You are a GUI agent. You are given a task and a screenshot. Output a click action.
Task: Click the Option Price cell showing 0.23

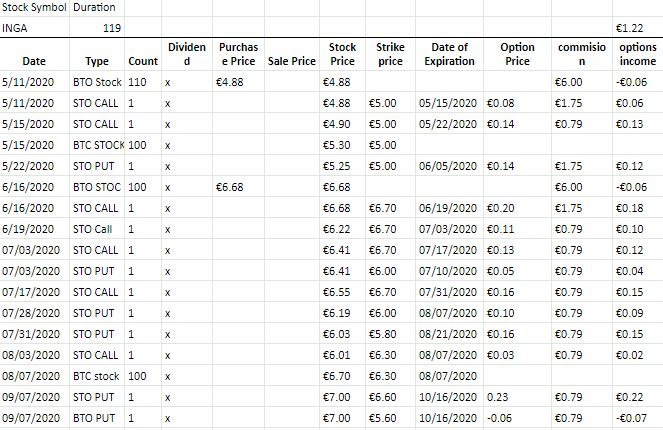(x=517, y=397)
